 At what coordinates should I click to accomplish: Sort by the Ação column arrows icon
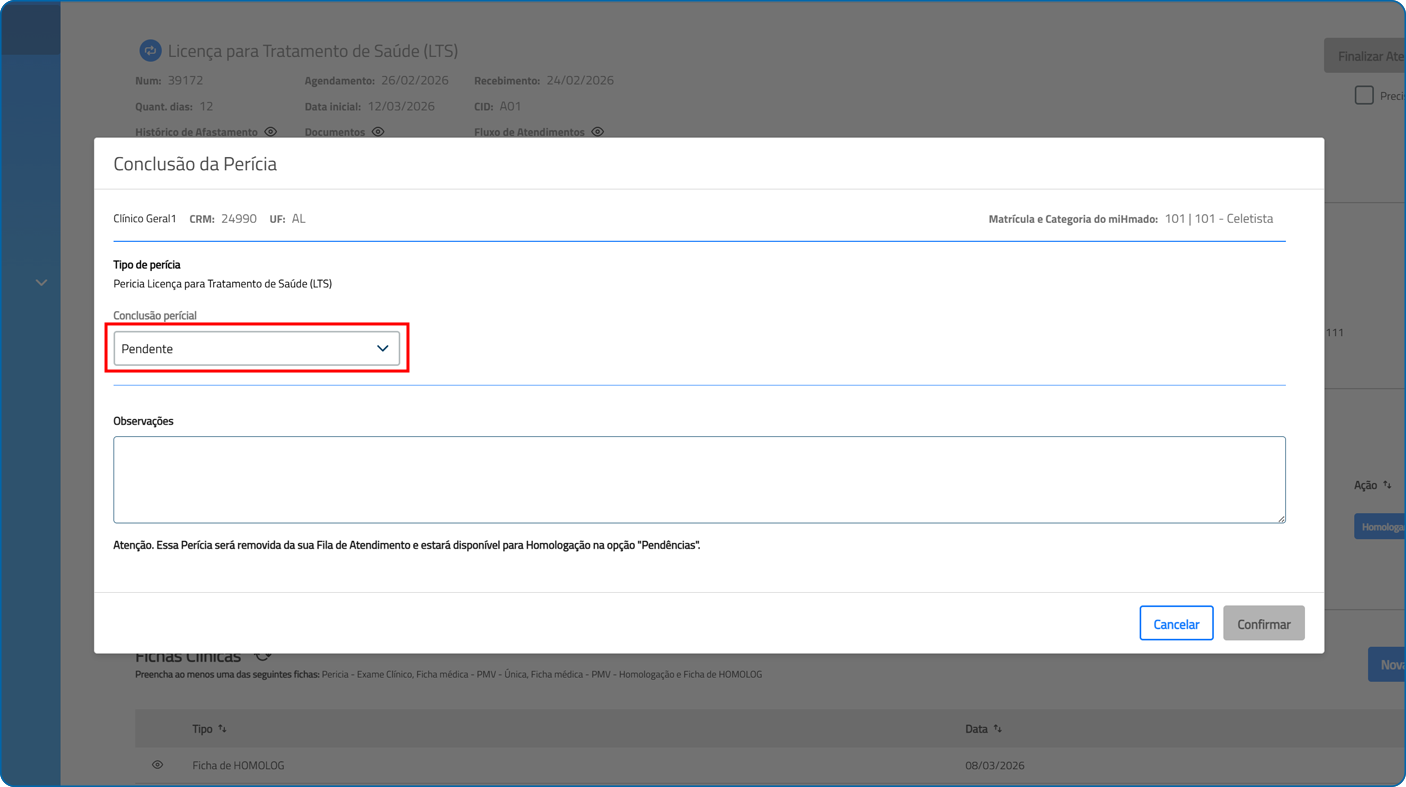click(1387, 485)
